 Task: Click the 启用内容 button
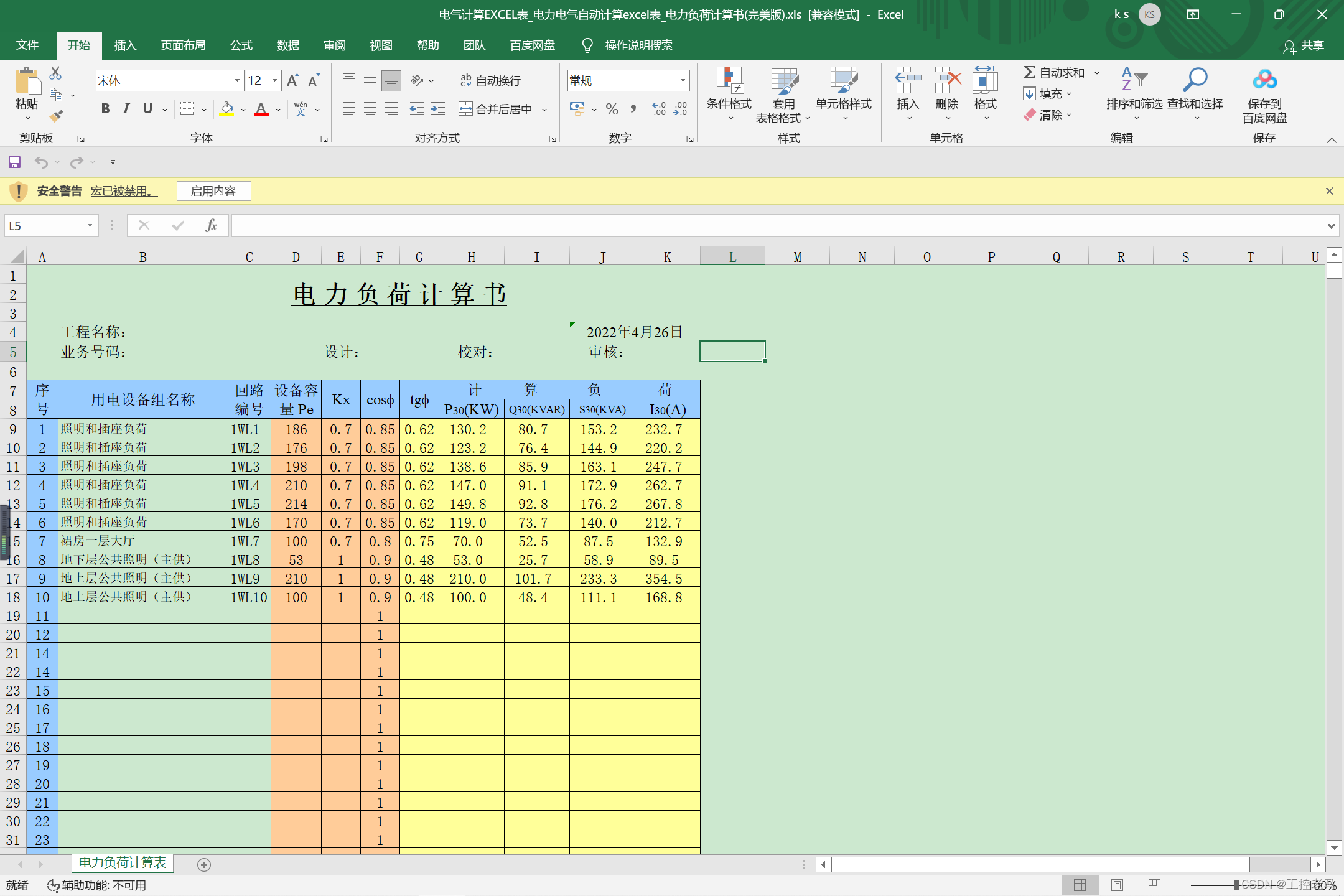213,191
